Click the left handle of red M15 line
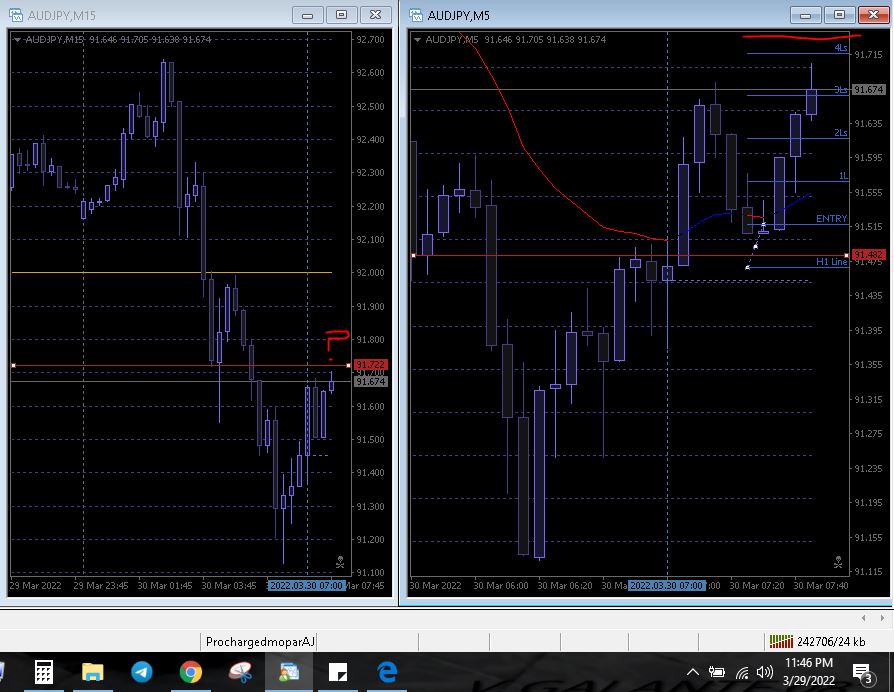 (x=13, y=365)
